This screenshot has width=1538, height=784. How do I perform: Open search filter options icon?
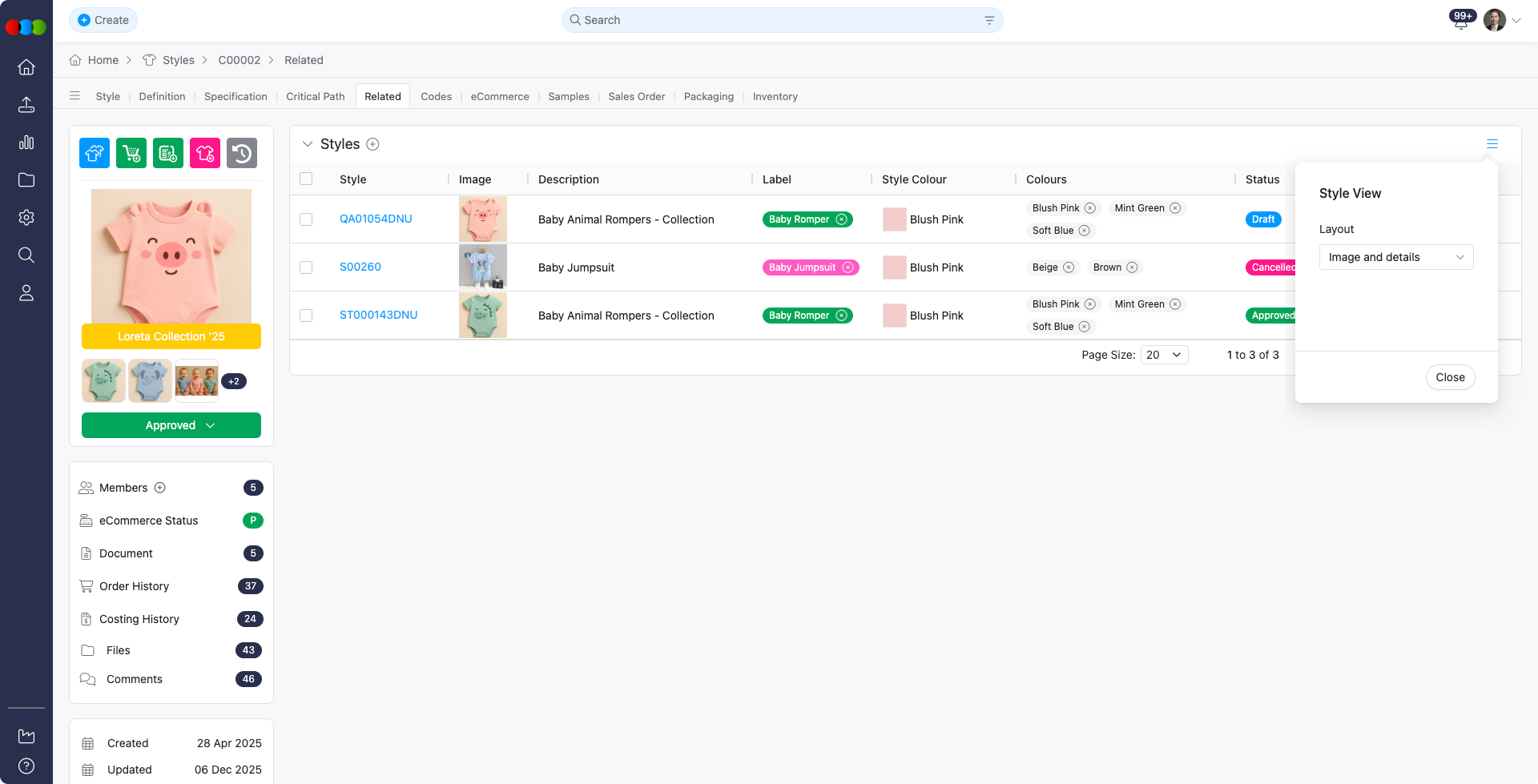(989, 20)
